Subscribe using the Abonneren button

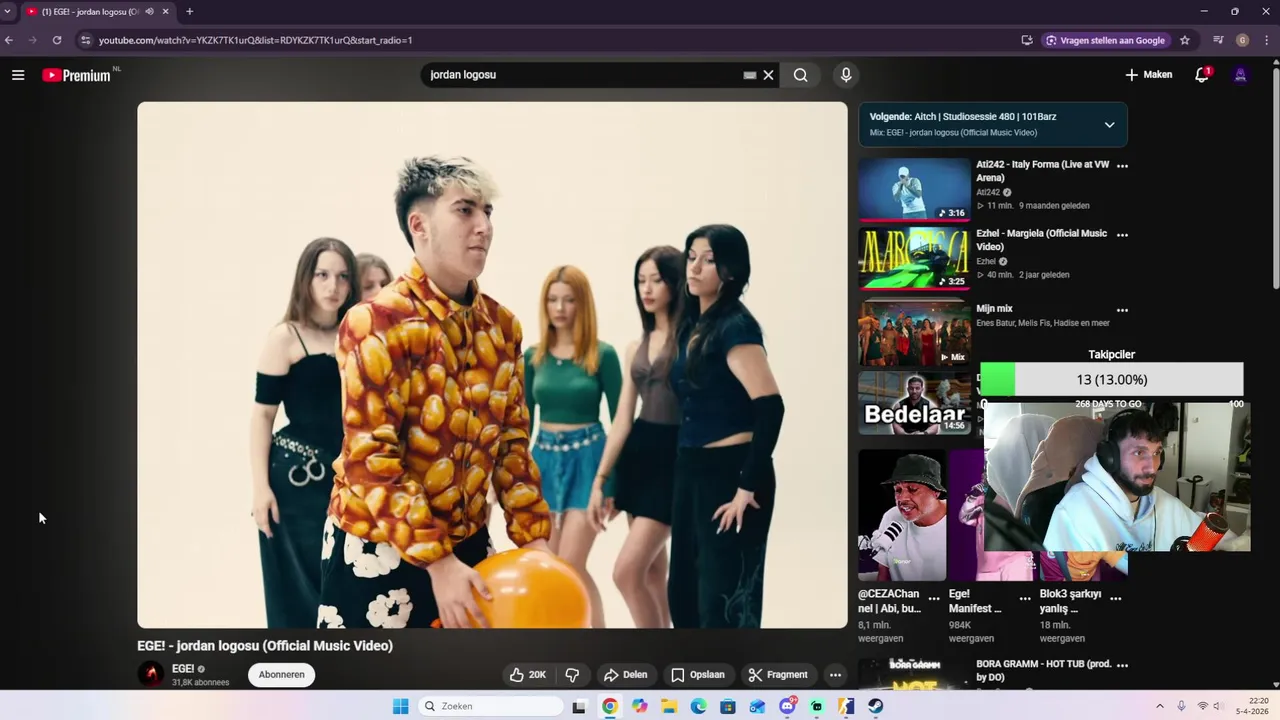point(281,675)
